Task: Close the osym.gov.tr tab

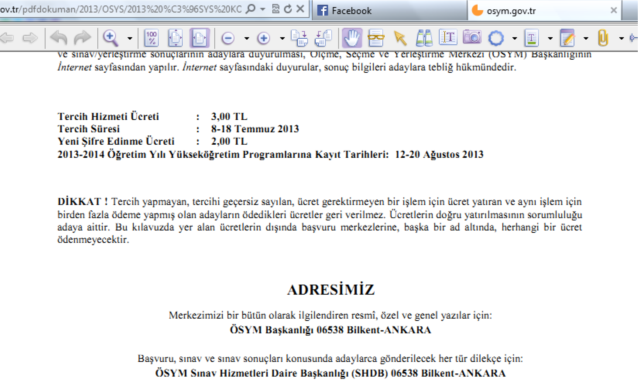Action: [x=613, y=11]
